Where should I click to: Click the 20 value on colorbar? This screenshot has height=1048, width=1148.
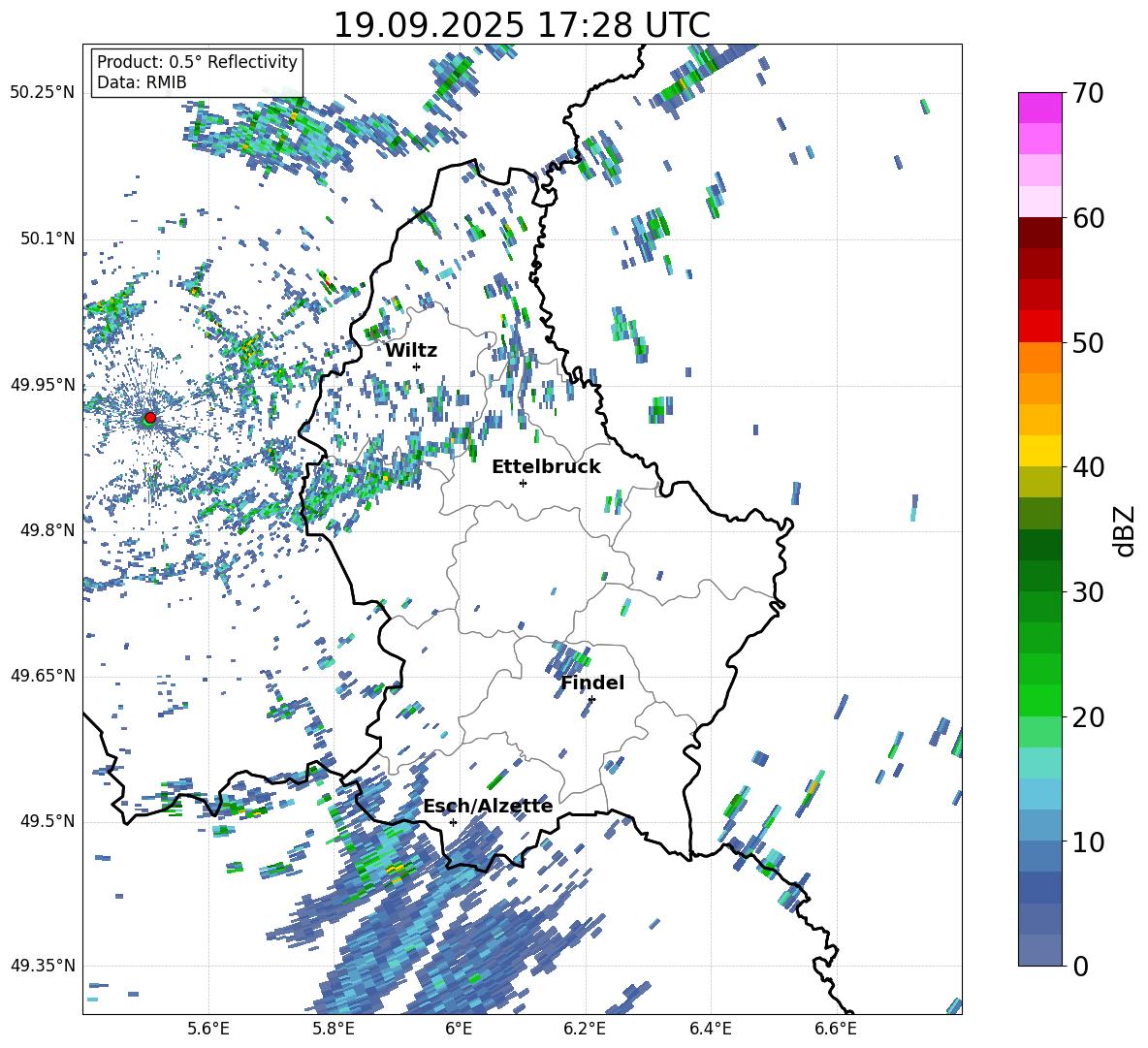point(1088,716)
